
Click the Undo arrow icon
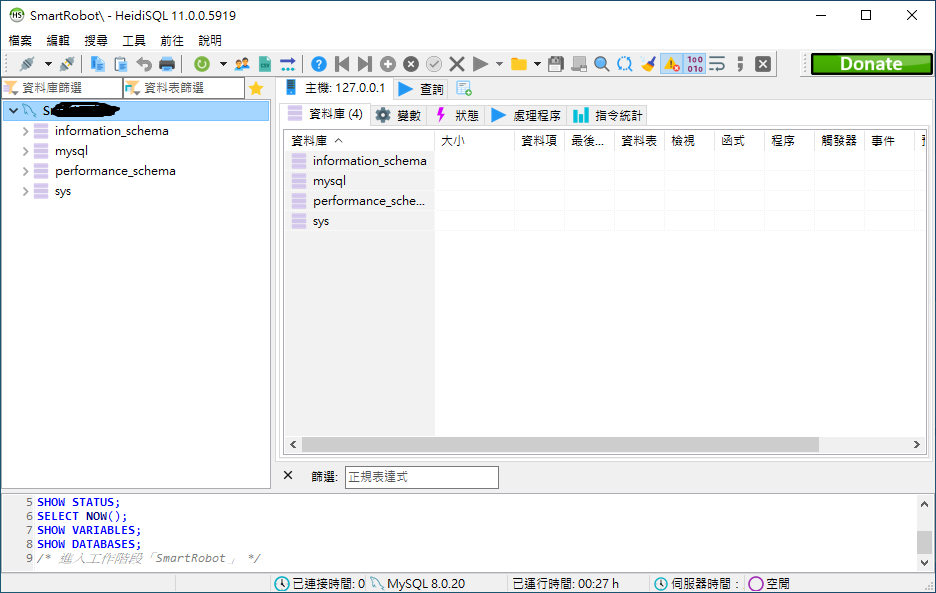coord(144,64)
